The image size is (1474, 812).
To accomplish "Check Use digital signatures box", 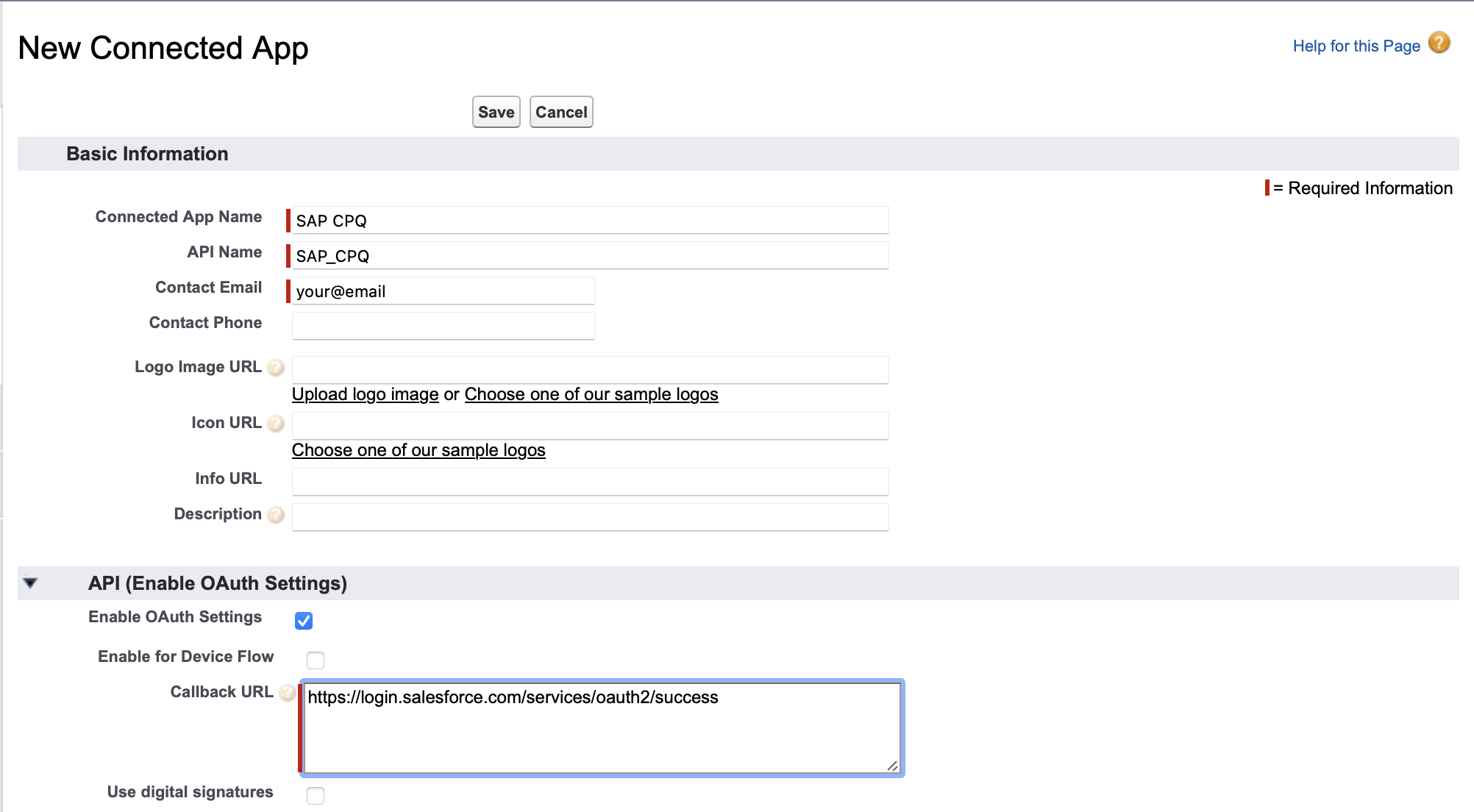I will [x=316, y=795].
